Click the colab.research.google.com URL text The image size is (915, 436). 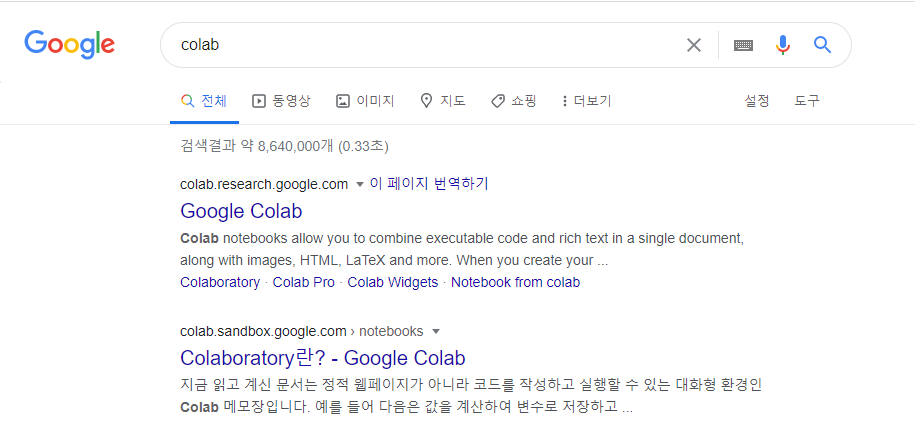point(264,184)
